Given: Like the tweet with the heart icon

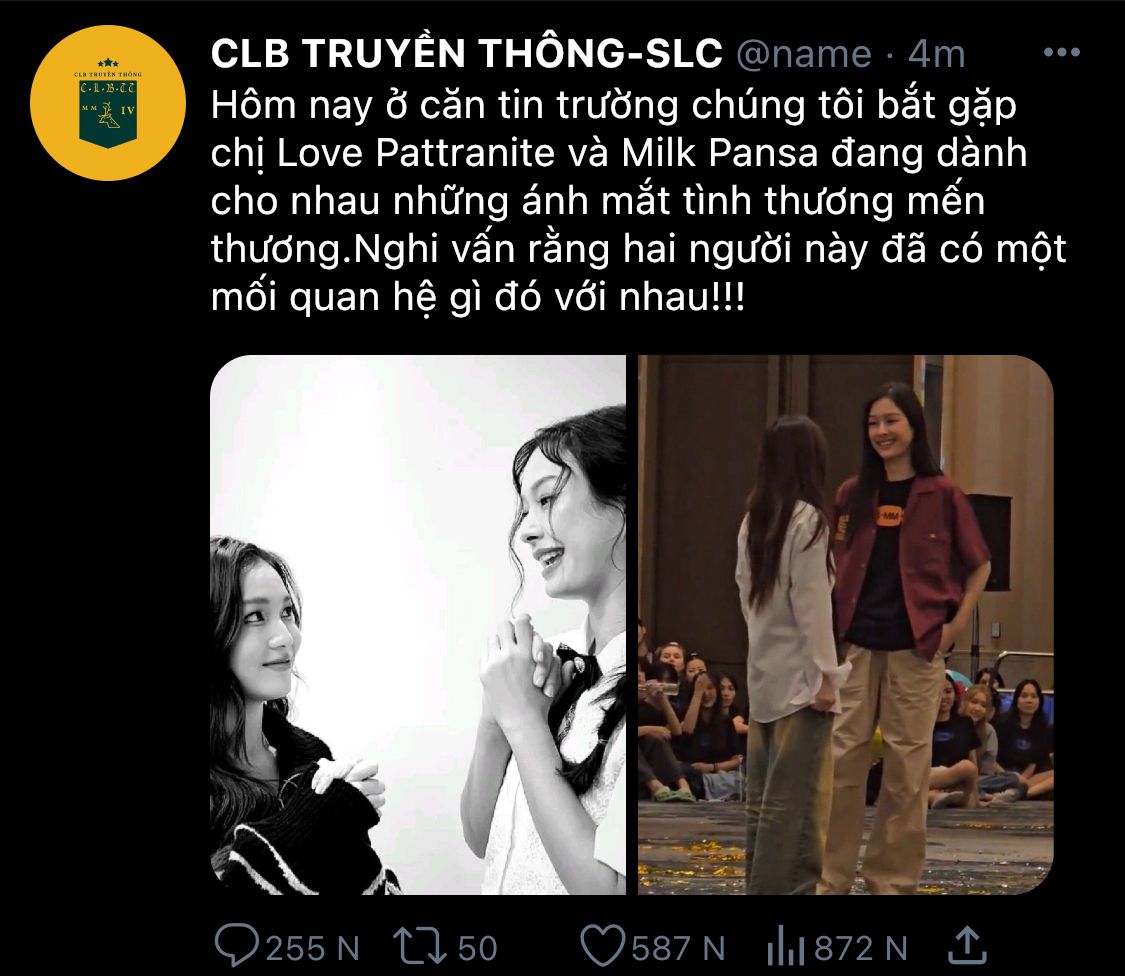Looking at the screenshot, I should (603, 947).
